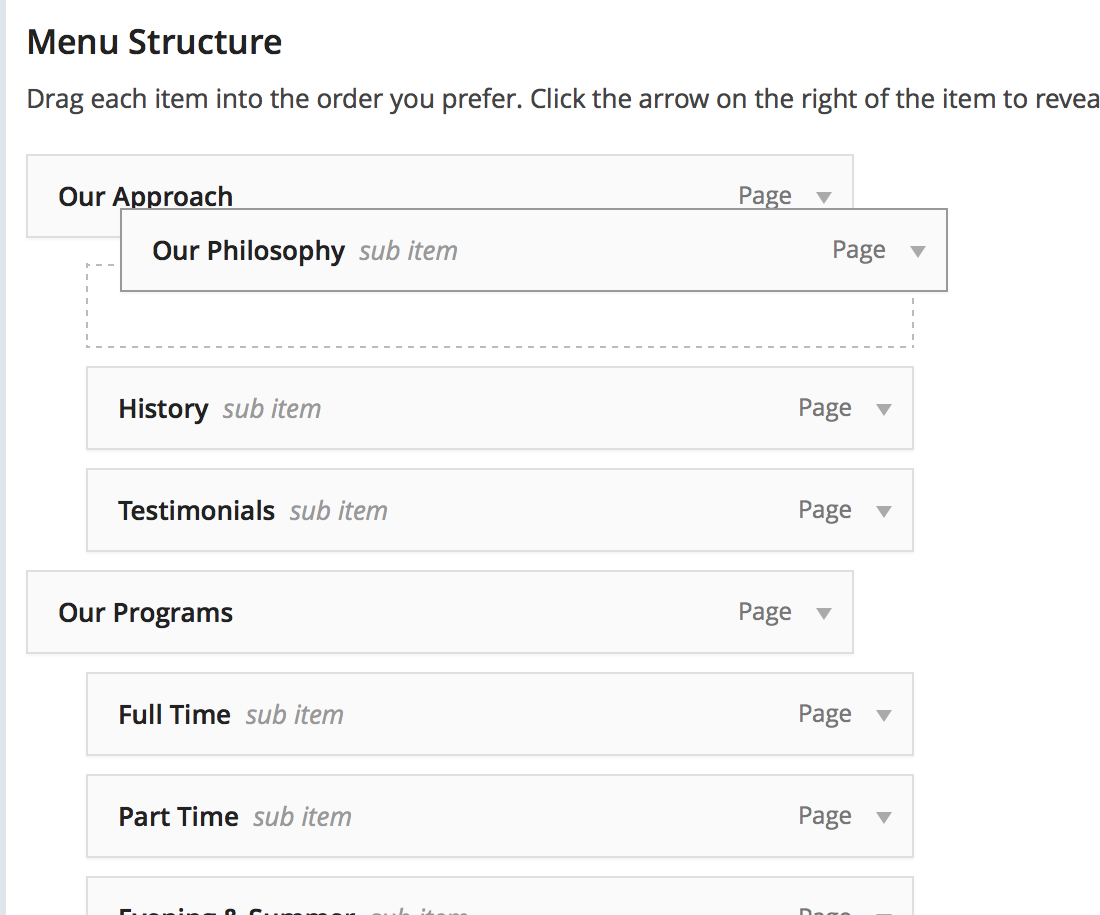Expand the Full Time sub item arrow
This screenshot has width=1100, height=915.
tap(884, 715)
